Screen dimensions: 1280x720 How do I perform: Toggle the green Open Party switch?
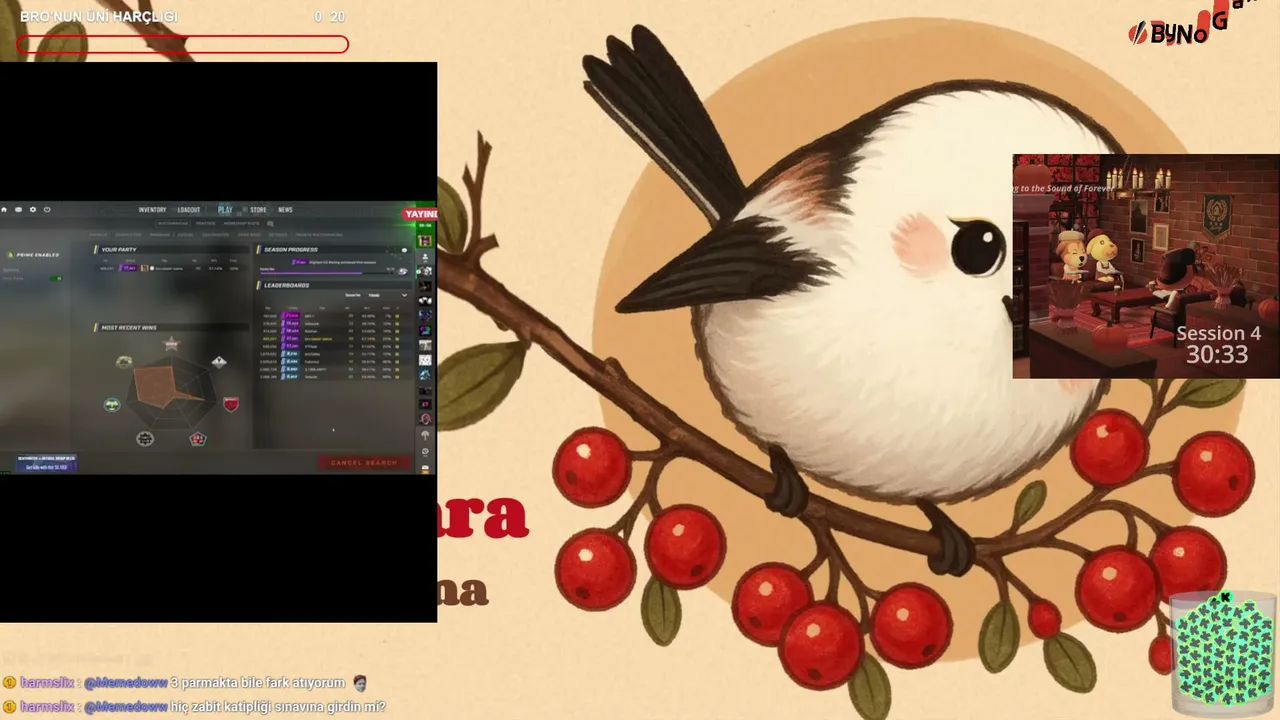(x=56, y=278)
